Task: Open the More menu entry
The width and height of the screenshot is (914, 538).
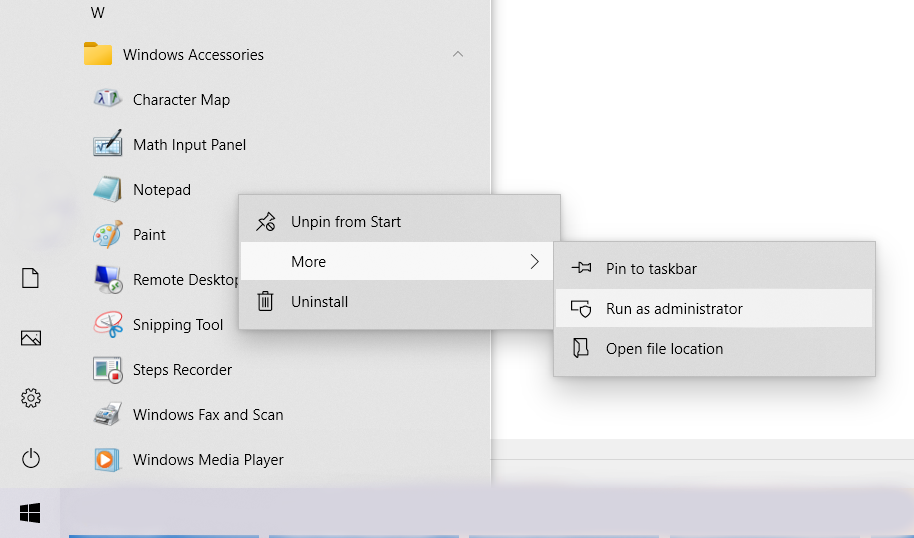Action: [x=397, y=262]
